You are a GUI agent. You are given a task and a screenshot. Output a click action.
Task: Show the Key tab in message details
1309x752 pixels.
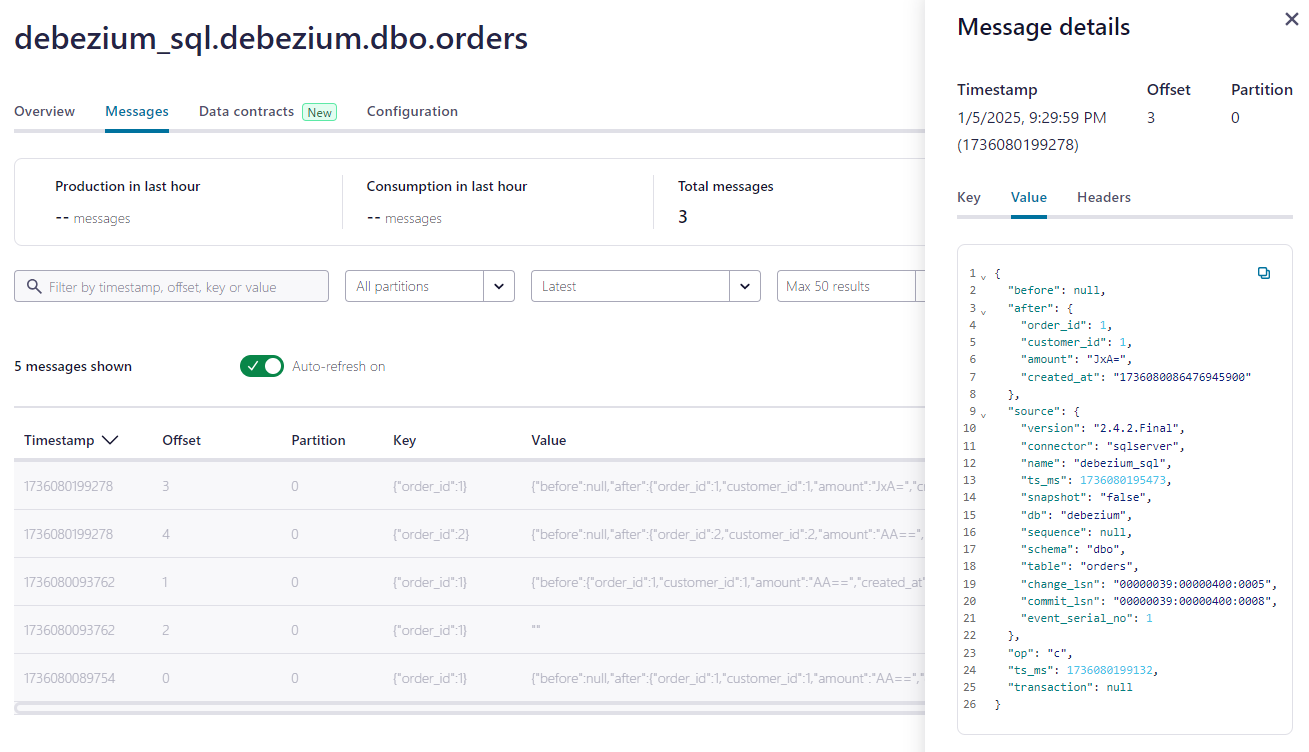coord(969,198)
